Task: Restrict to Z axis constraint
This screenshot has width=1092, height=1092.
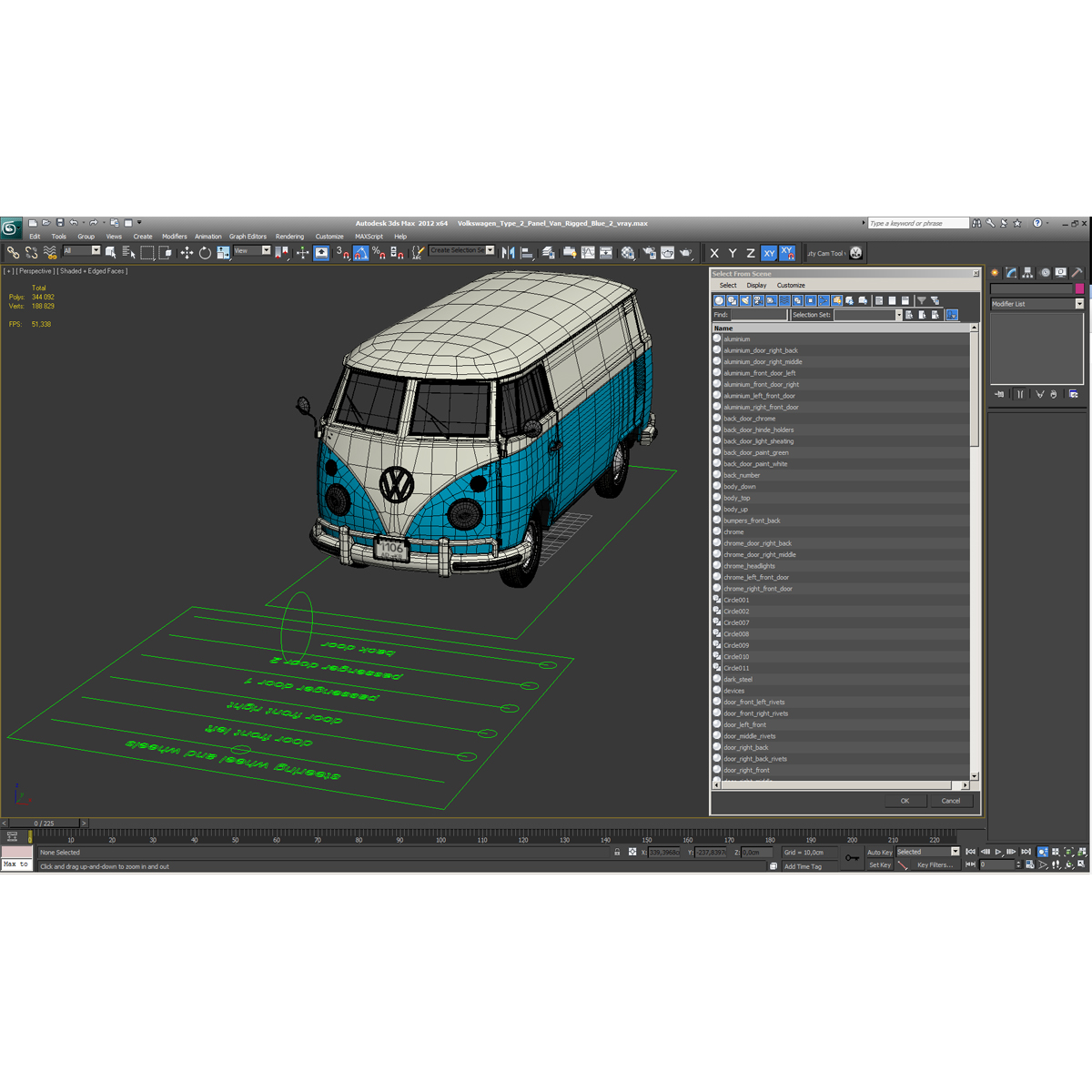Action: point(751,253)
